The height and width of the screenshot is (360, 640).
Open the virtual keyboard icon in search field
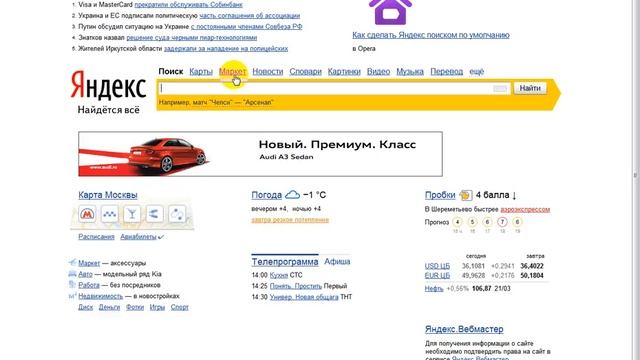pos(500,88)
